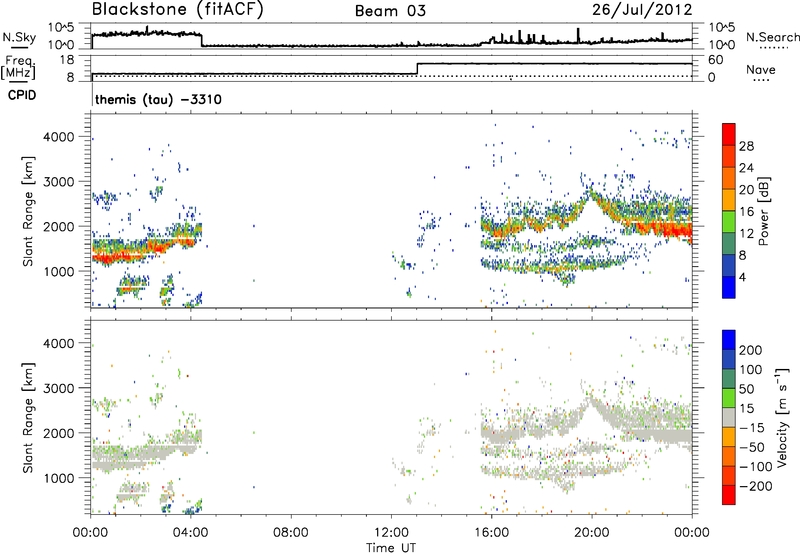Click the "Freq. [MHz]" axis label
The image size is (800, 554).
19,67
